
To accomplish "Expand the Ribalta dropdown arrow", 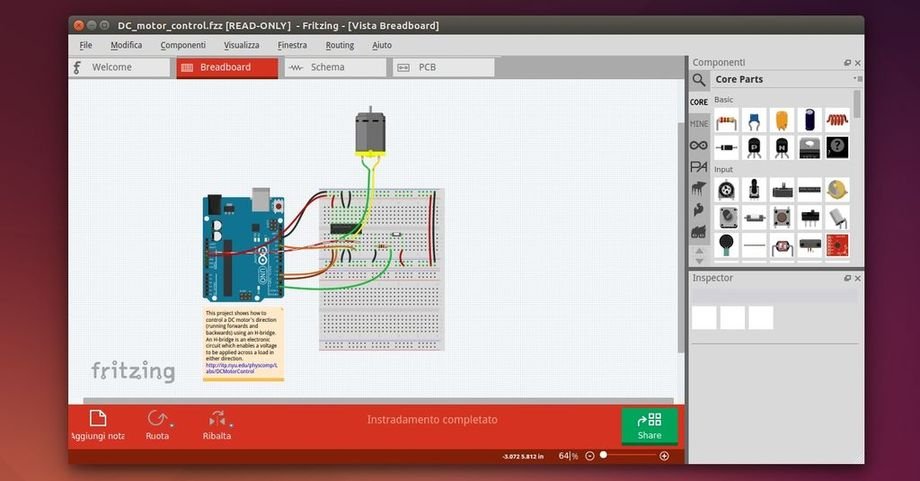I will (232, 427).
